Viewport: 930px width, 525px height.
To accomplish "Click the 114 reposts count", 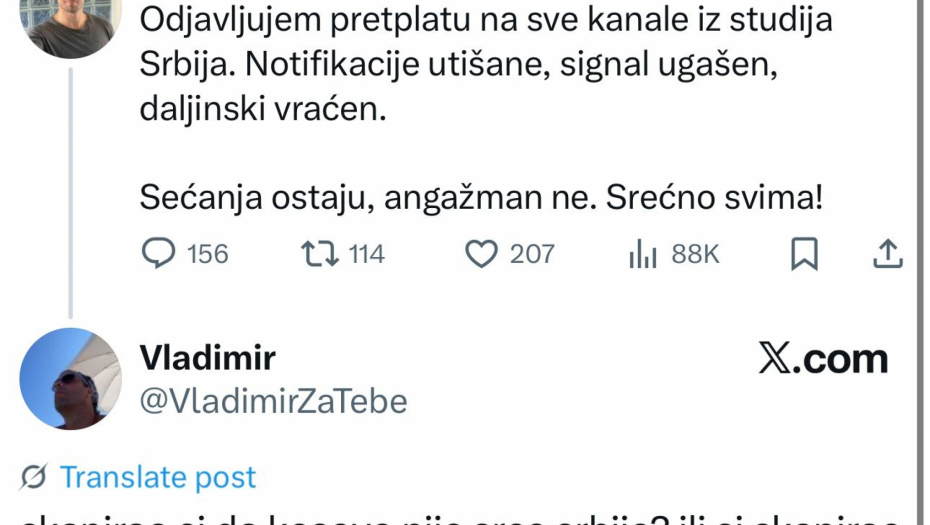I will click(x=366, y=254).
